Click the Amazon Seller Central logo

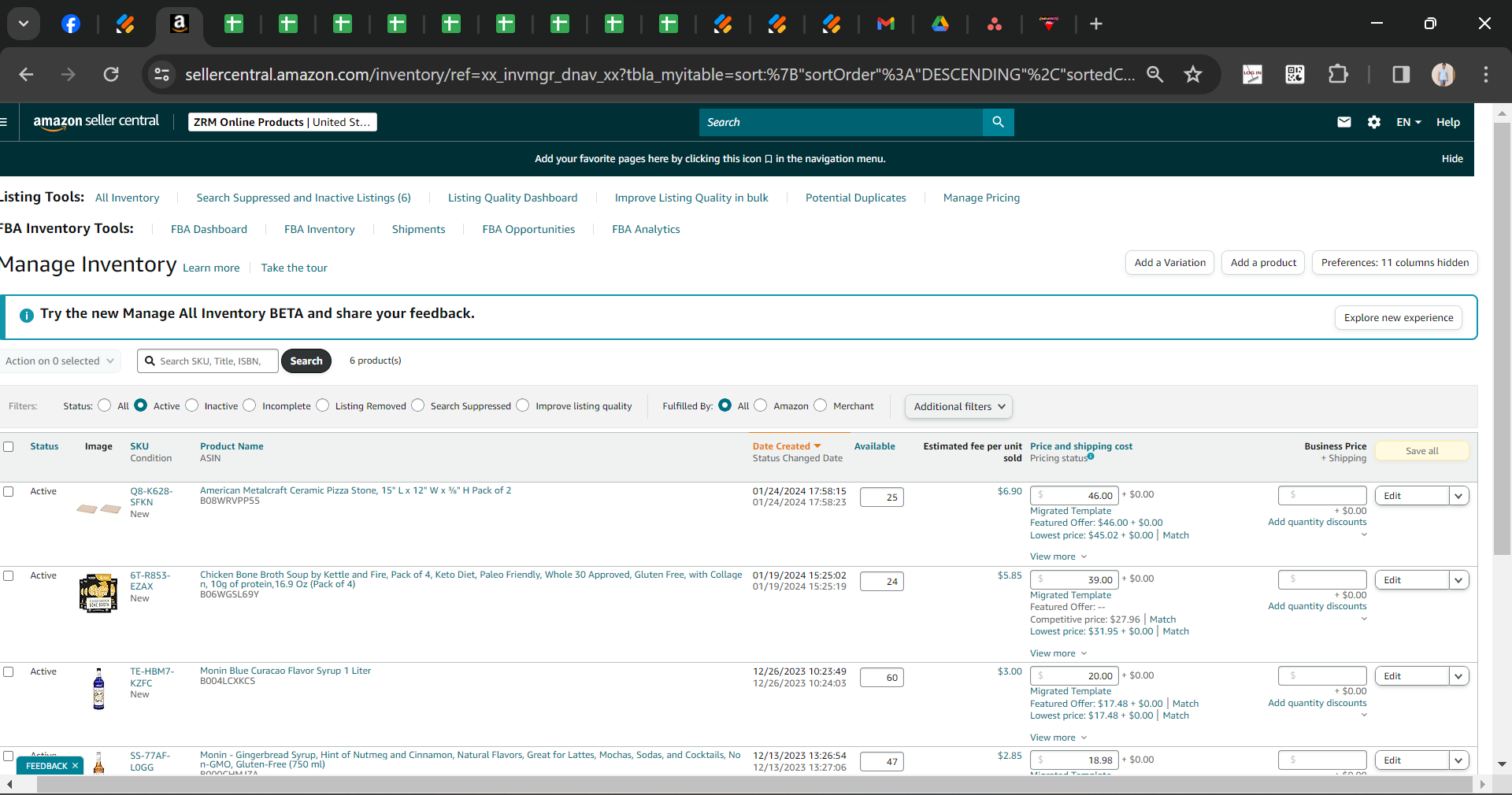(96, 122)
